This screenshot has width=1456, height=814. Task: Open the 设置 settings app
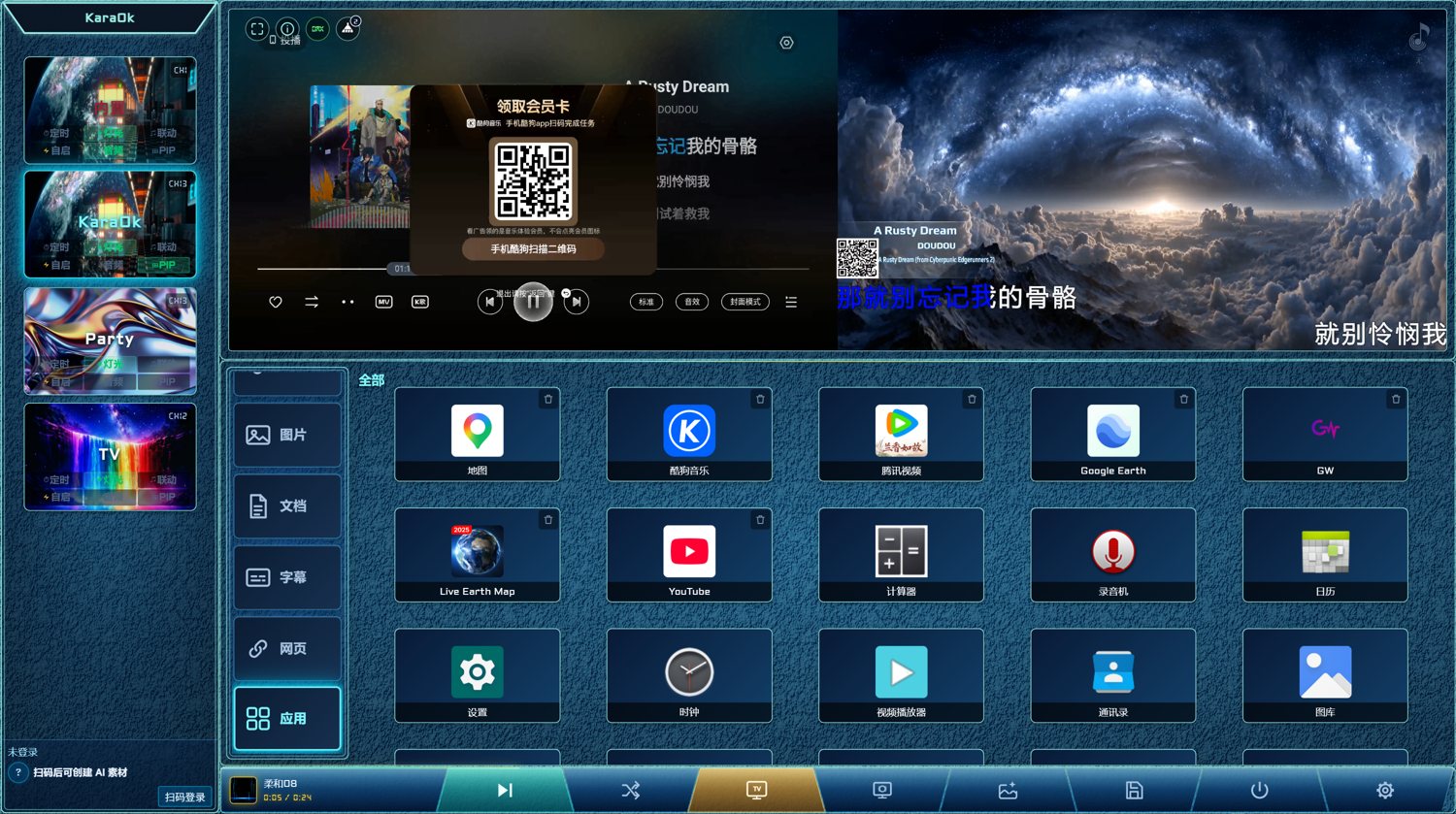click(x=477, y=675)
